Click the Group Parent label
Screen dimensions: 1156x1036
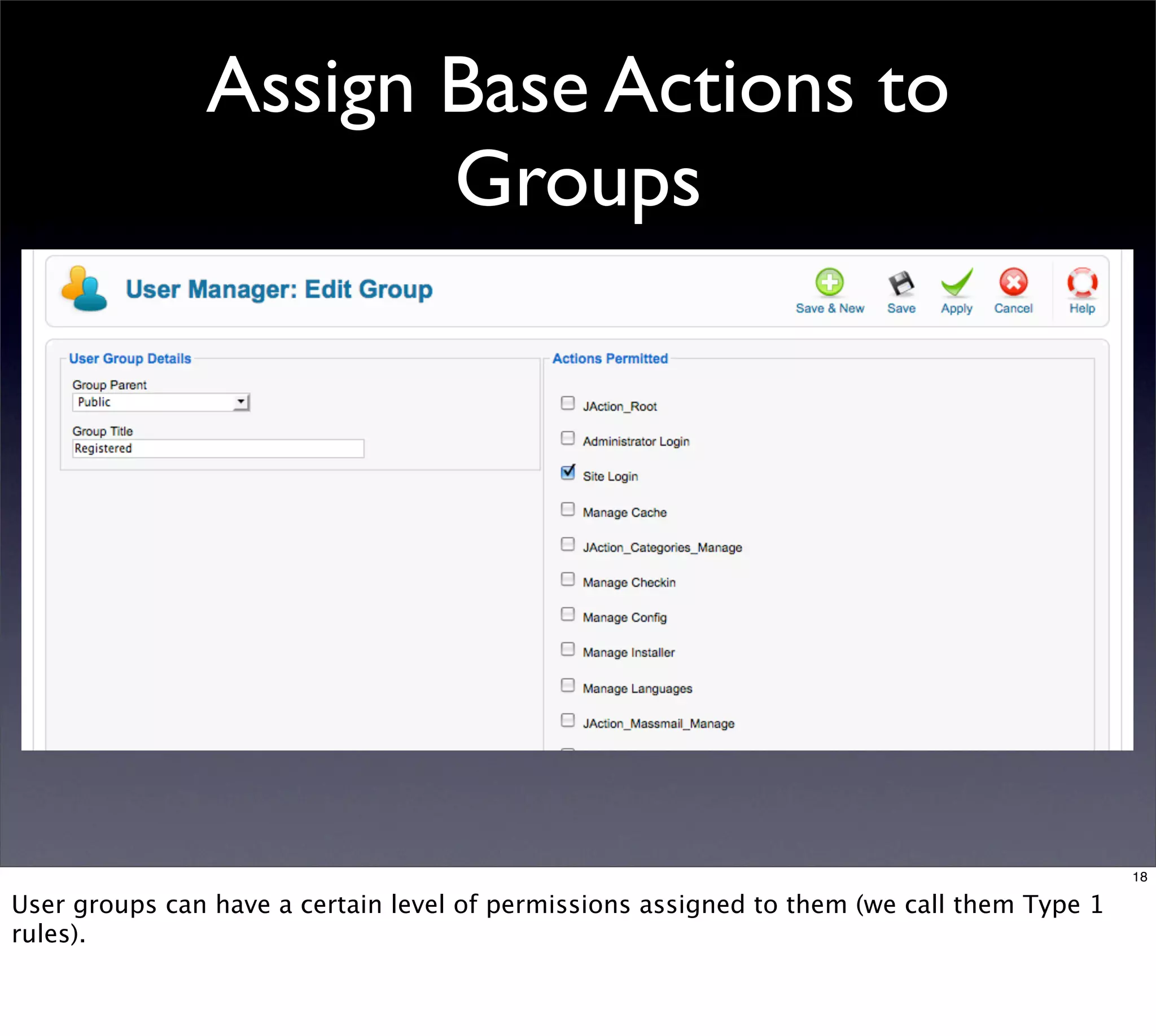(110, 385)
